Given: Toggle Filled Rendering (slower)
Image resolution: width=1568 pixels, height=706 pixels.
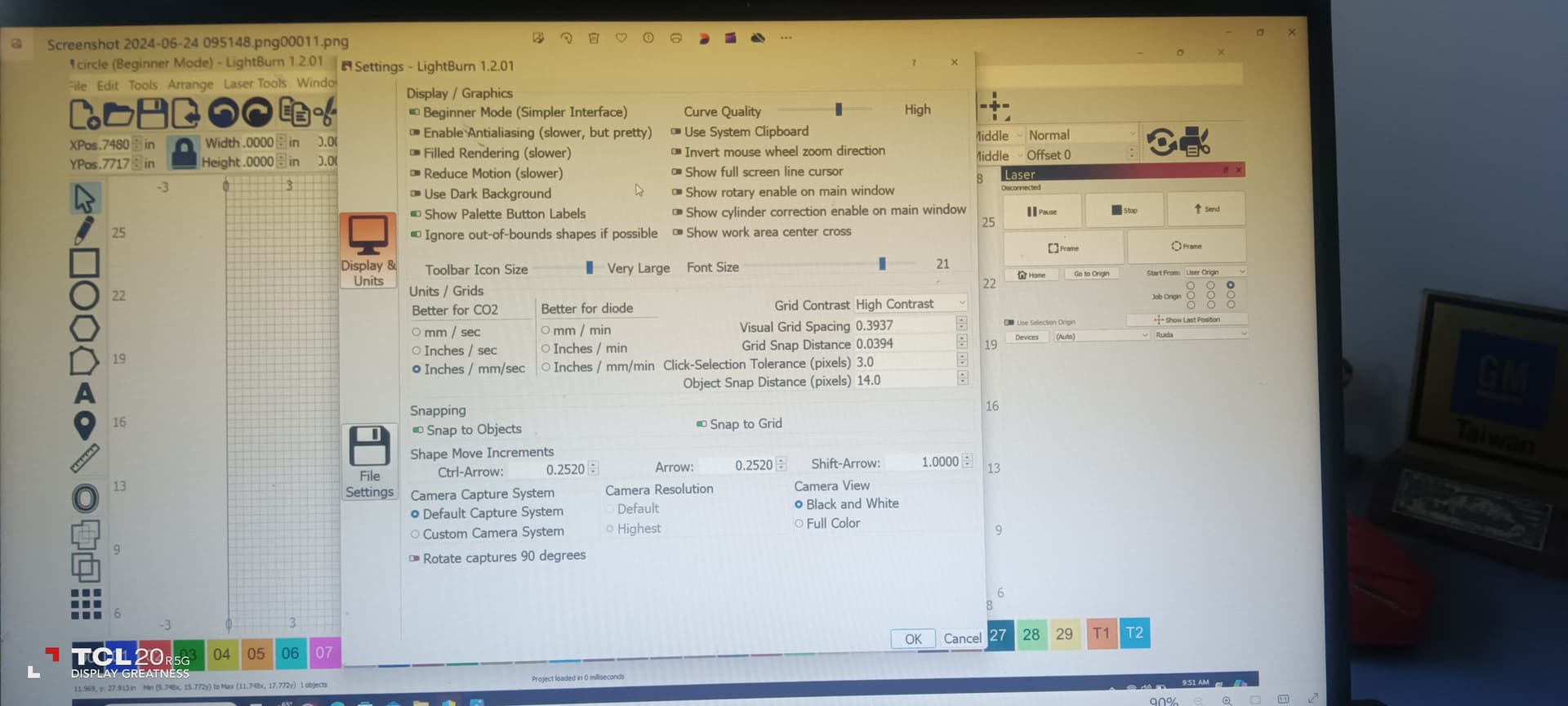Looking at the screenshot, I should pyautogui.click(x=415, y=153).
